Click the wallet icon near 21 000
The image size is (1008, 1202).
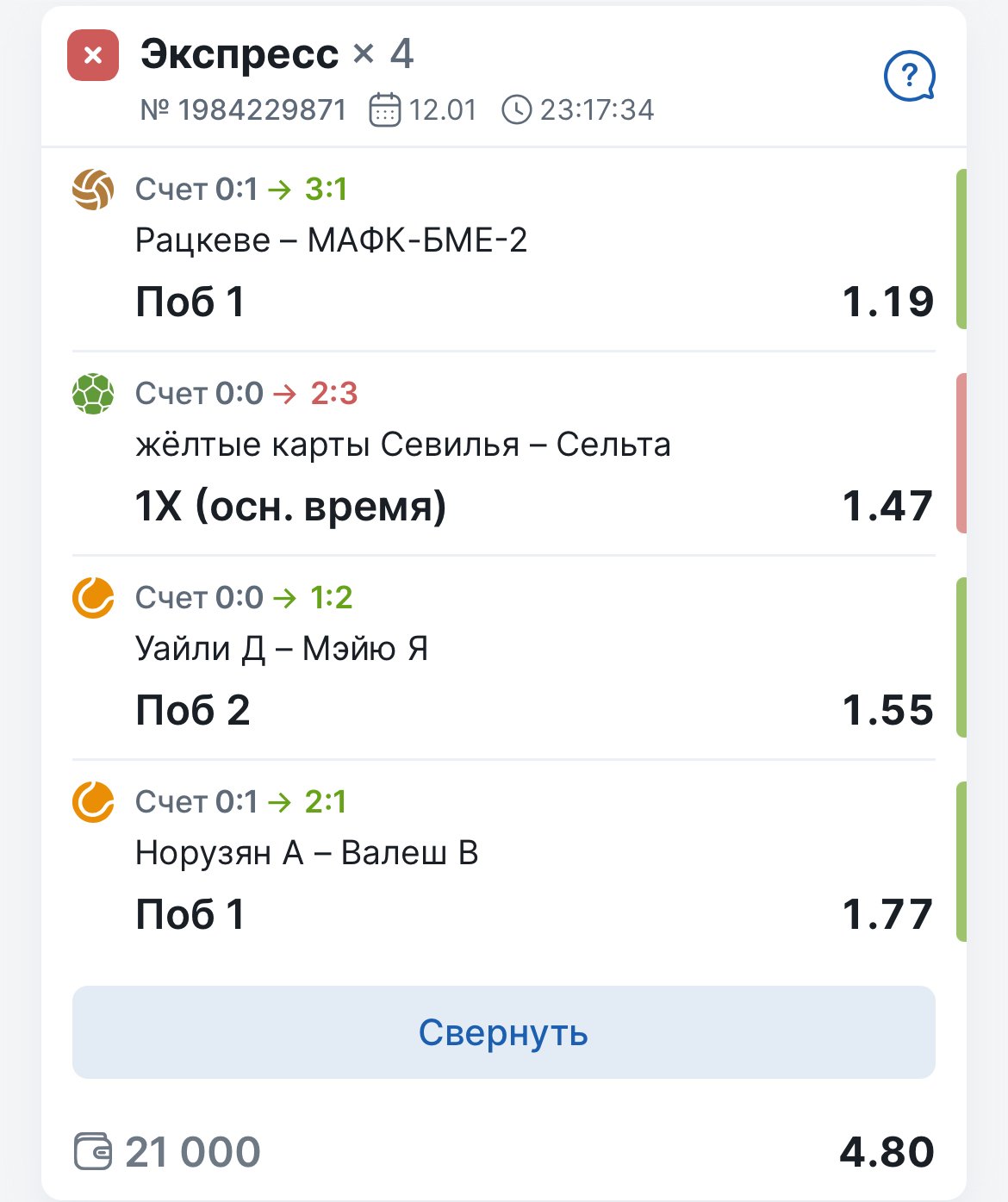[x=93, y=1152]
